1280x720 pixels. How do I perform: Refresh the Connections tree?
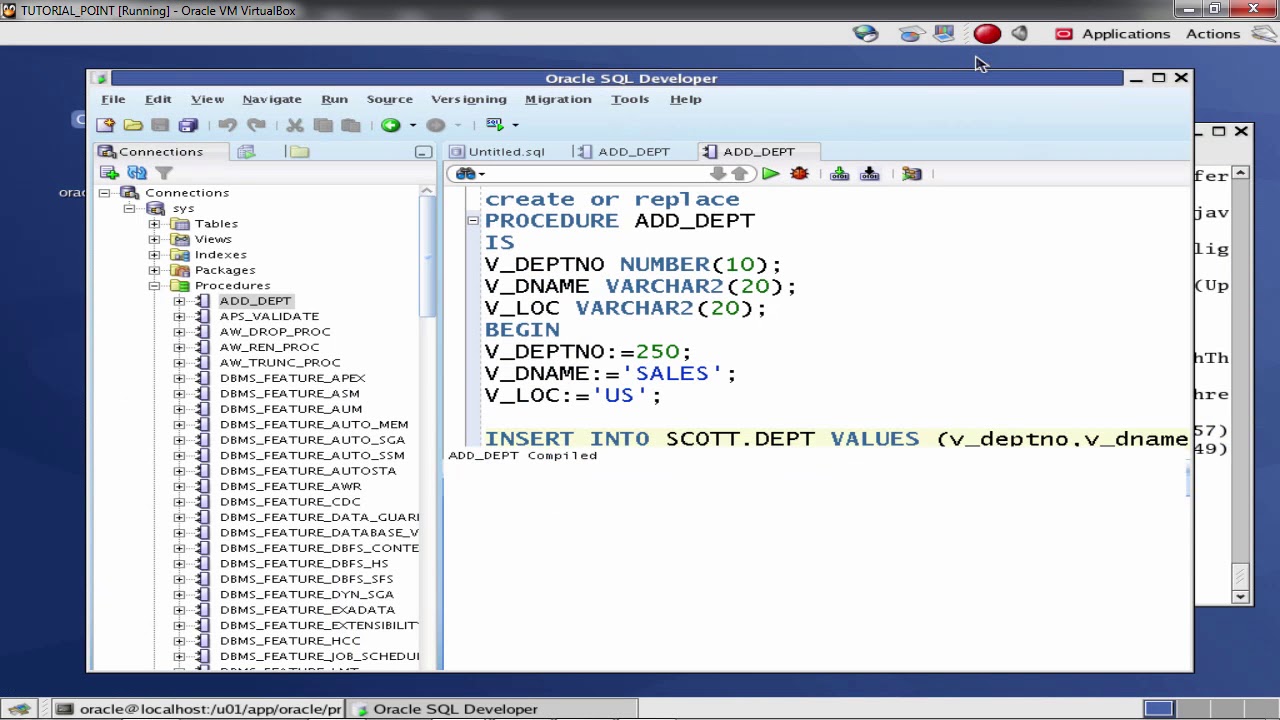pos(137,173)
